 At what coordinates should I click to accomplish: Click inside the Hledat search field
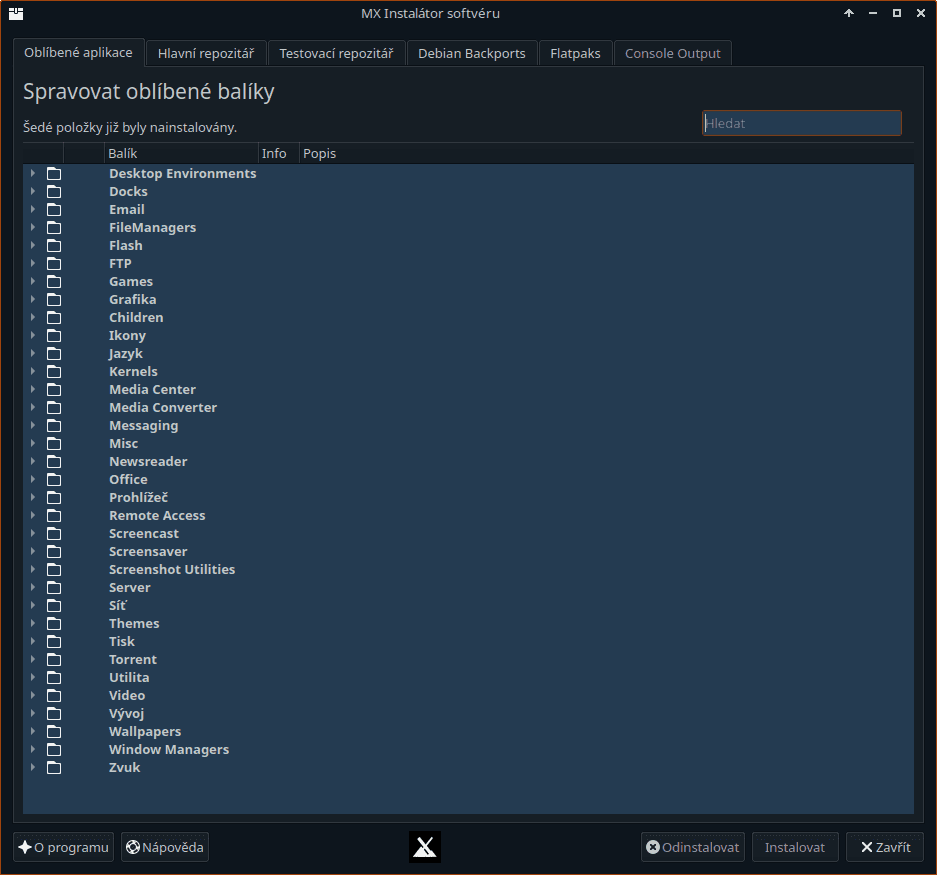tap(800, 122)
